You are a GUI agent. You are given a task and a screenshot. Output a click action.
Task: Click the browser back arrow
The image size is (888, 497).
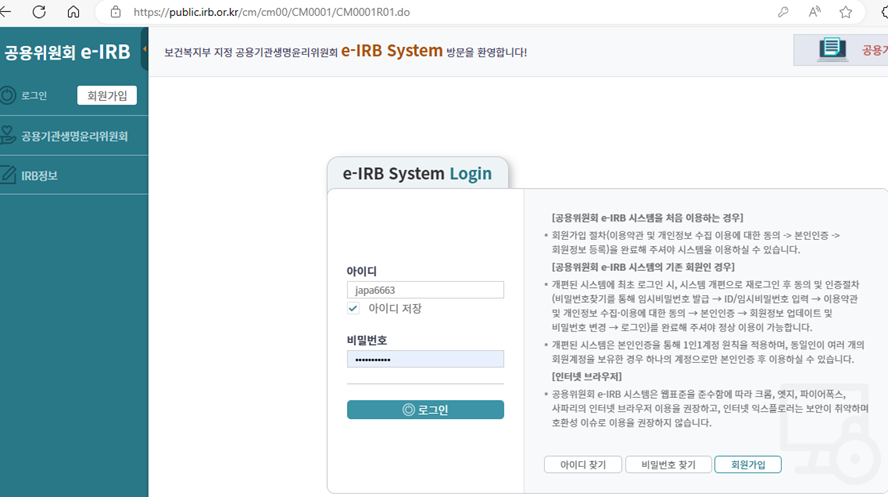tap(11, 12)
